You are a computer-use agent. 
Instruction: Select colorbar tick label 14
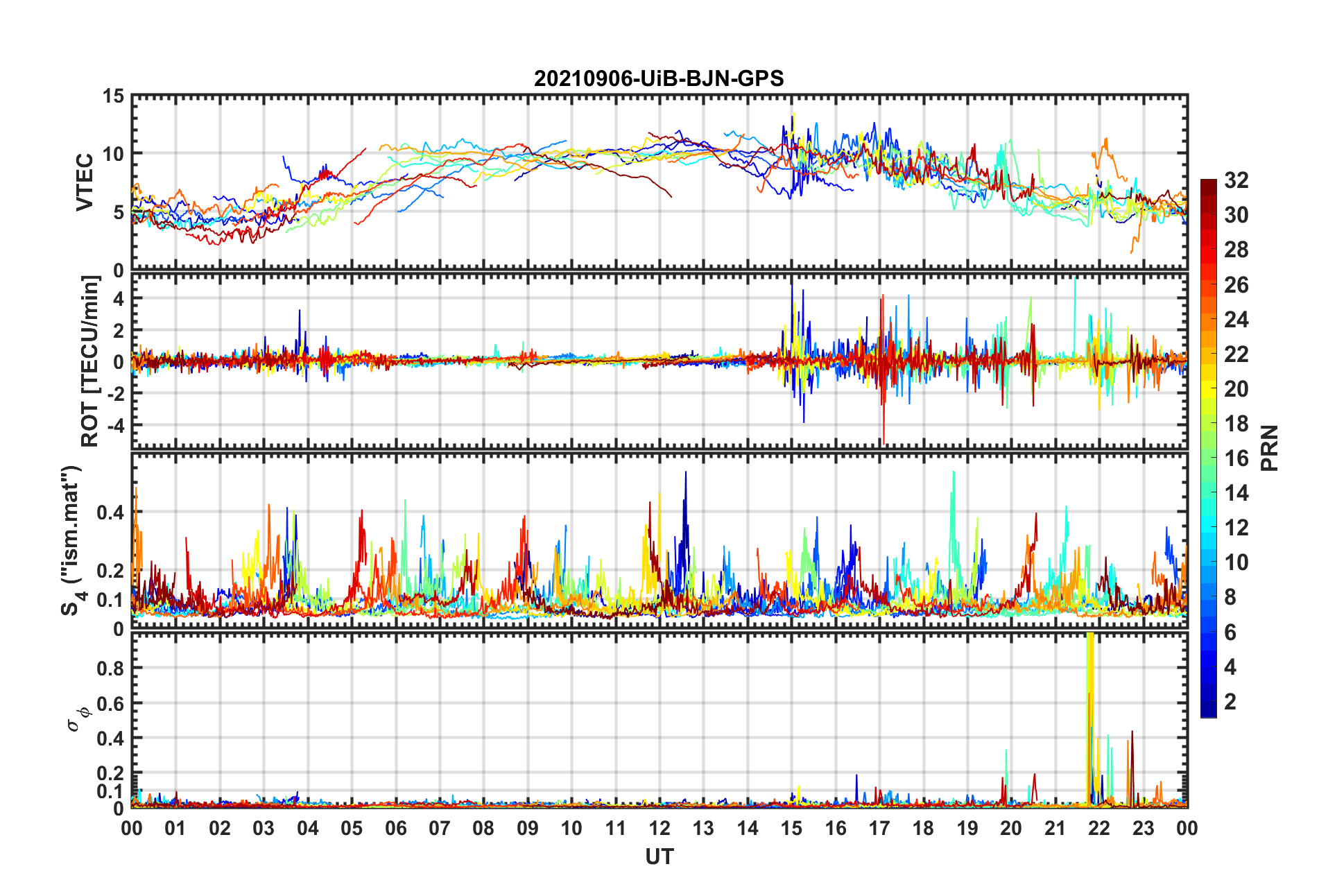pyautogui.click(x=1236, y=492)
